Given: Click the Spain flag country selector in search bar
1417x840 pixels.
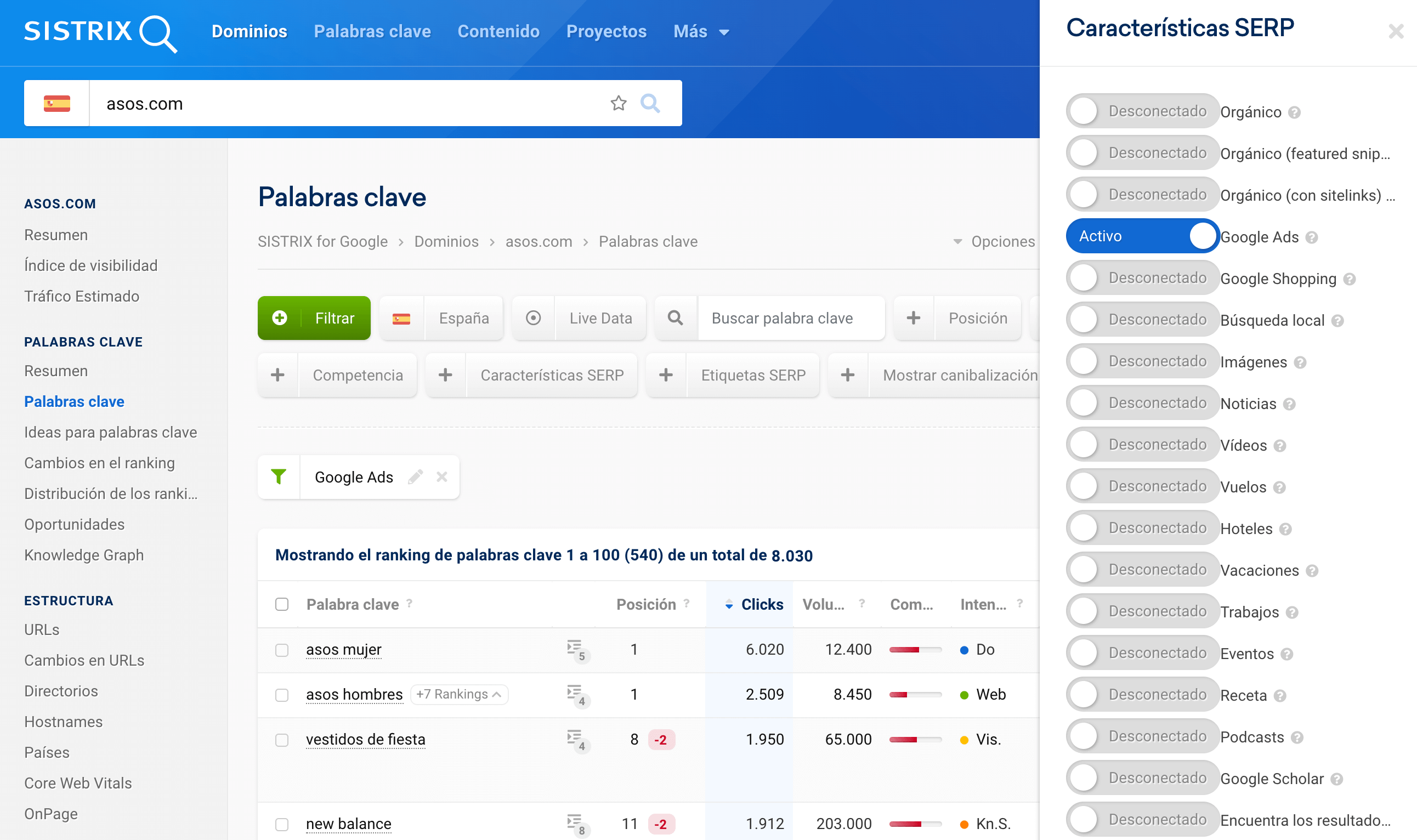Looking at the screenshot, I should (56, 104).
